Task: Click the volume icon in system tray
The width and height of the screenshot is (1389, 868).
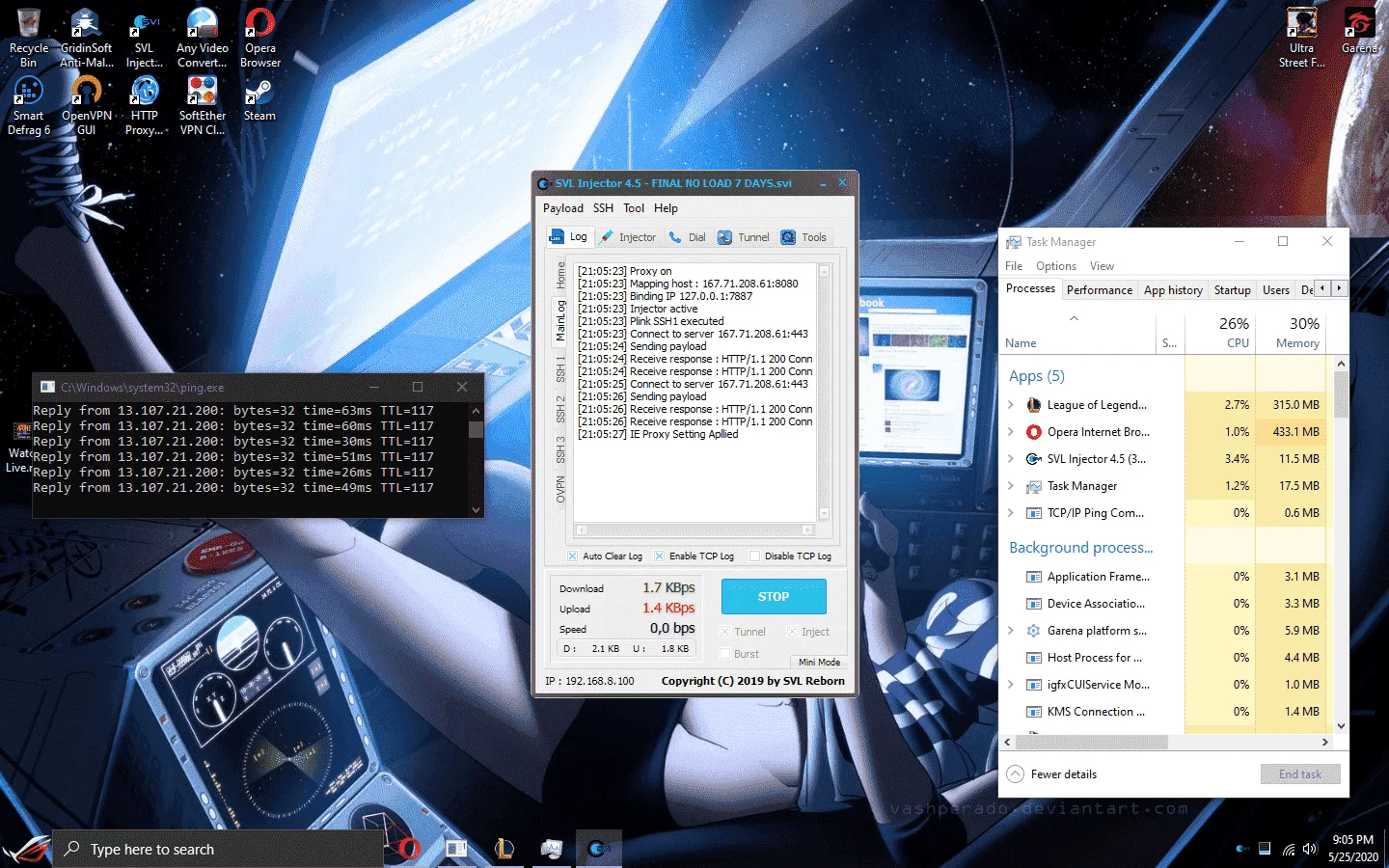Action: 1310,849
